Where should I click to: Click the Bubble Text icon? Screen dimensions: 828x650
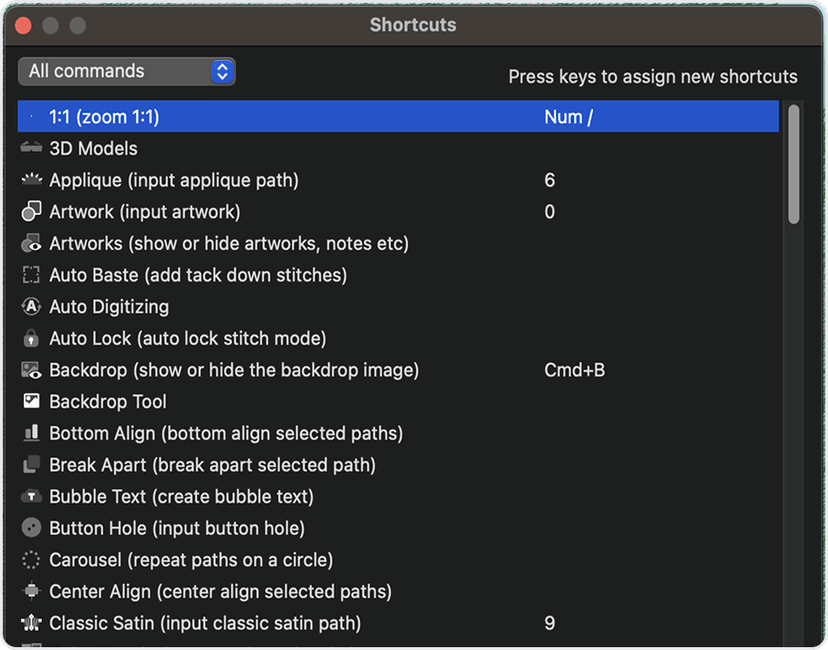click(x=31, y=497)
